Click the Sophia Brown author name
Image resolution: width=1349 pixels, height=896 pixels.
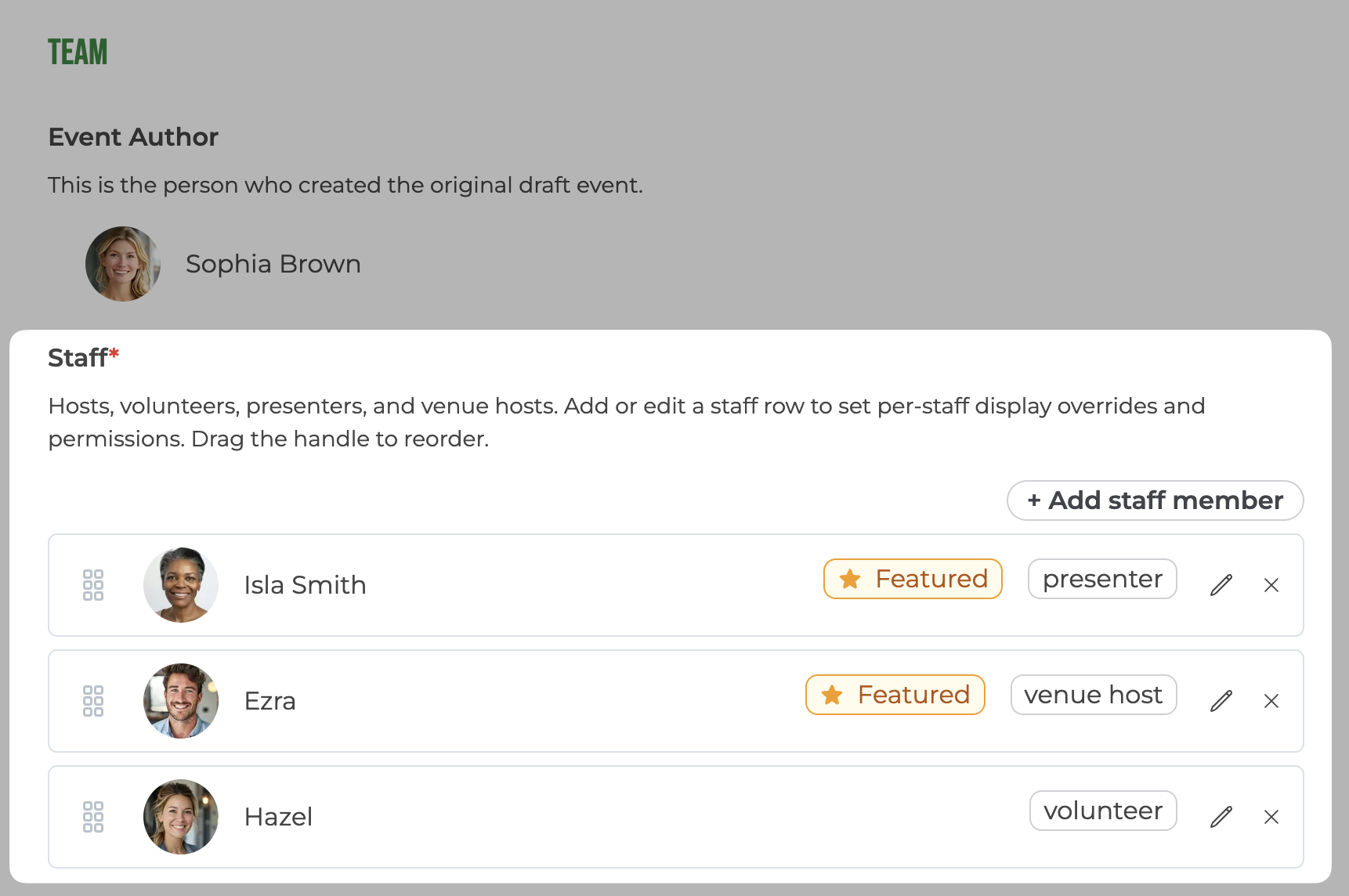point(273,264)
